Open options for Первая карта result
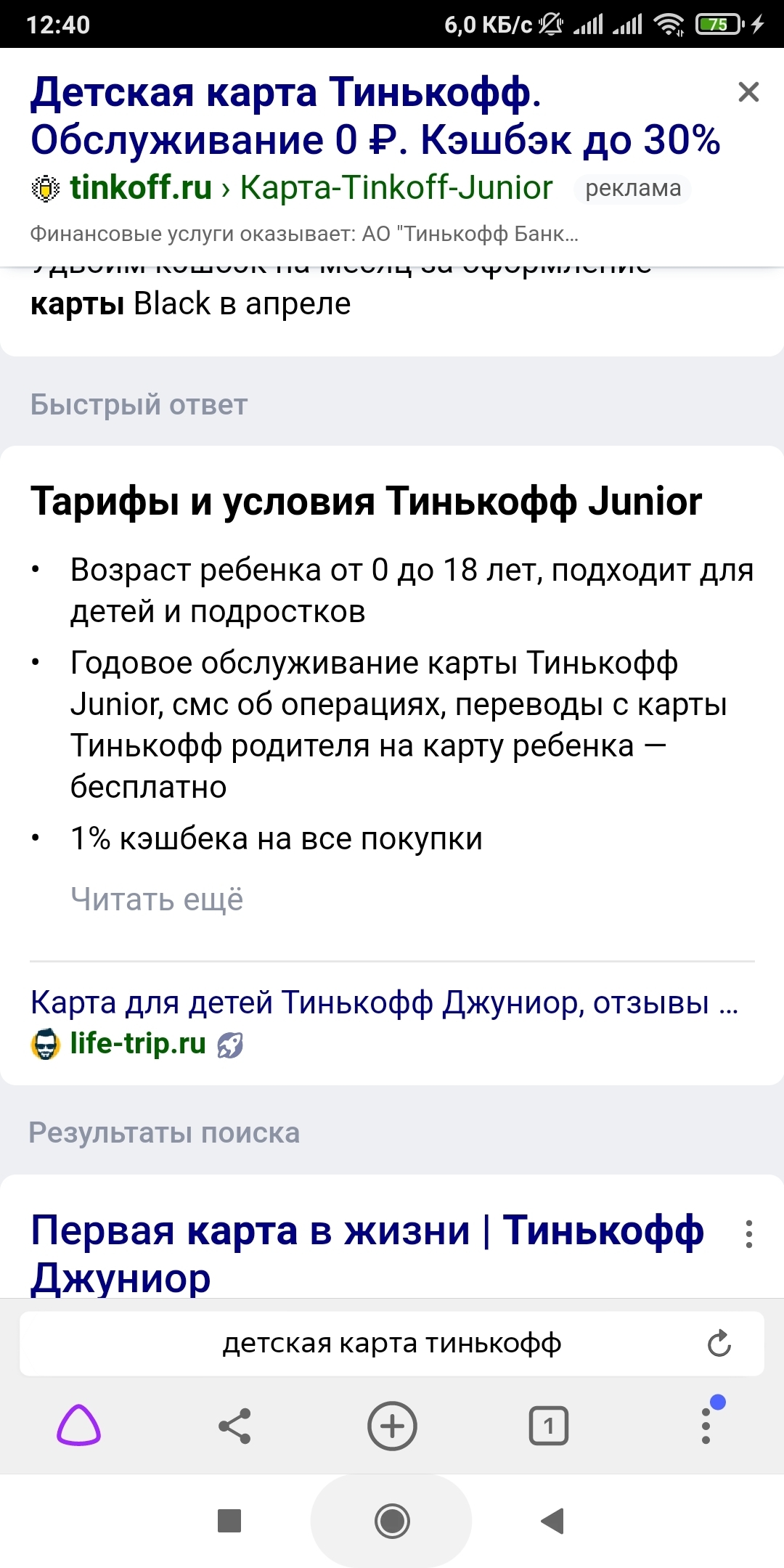 [748, 1234]
